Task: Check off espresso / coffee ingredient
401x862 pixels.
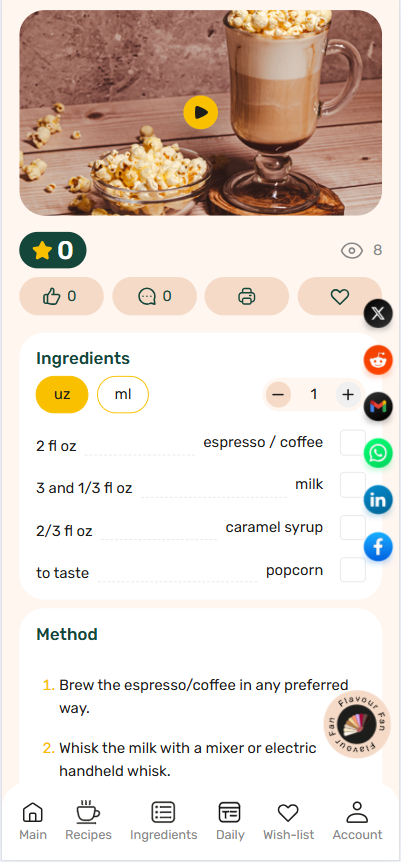Action: click(353, 443)
